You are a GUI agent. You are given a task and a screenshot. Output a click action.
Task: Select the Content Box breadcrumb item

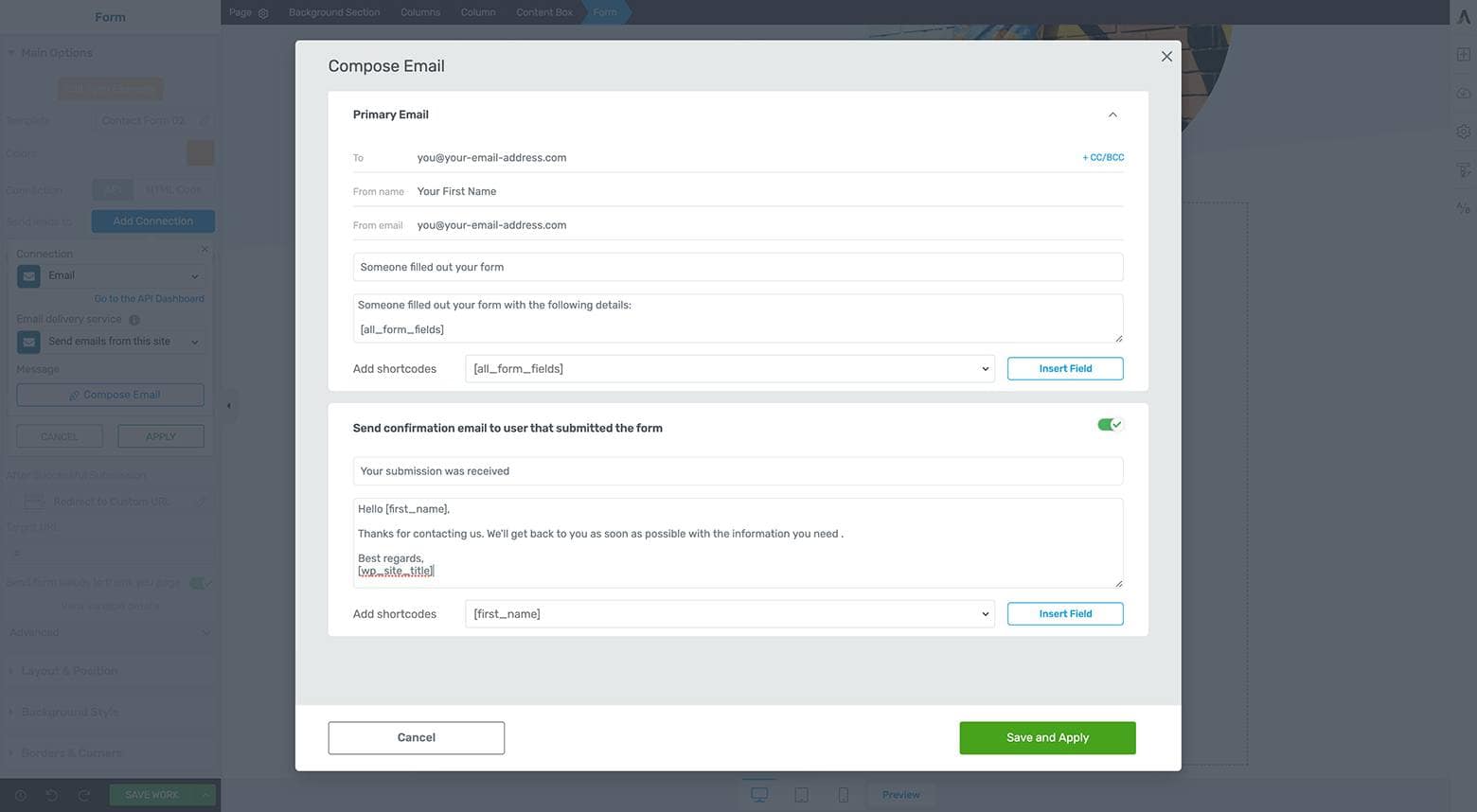pyautogui.click(x=543, y=12)
